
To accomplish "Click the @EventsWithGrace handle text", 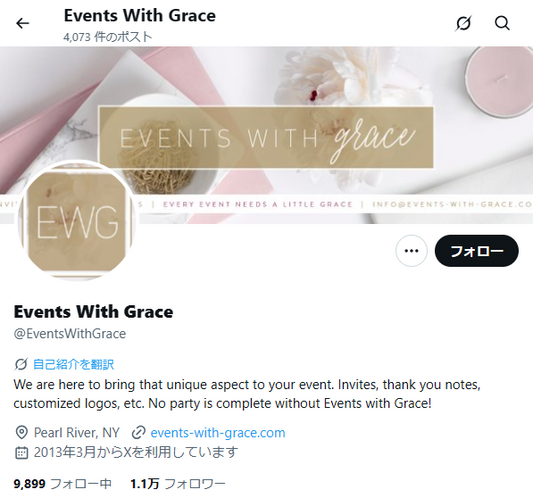I will coord(70,334).
